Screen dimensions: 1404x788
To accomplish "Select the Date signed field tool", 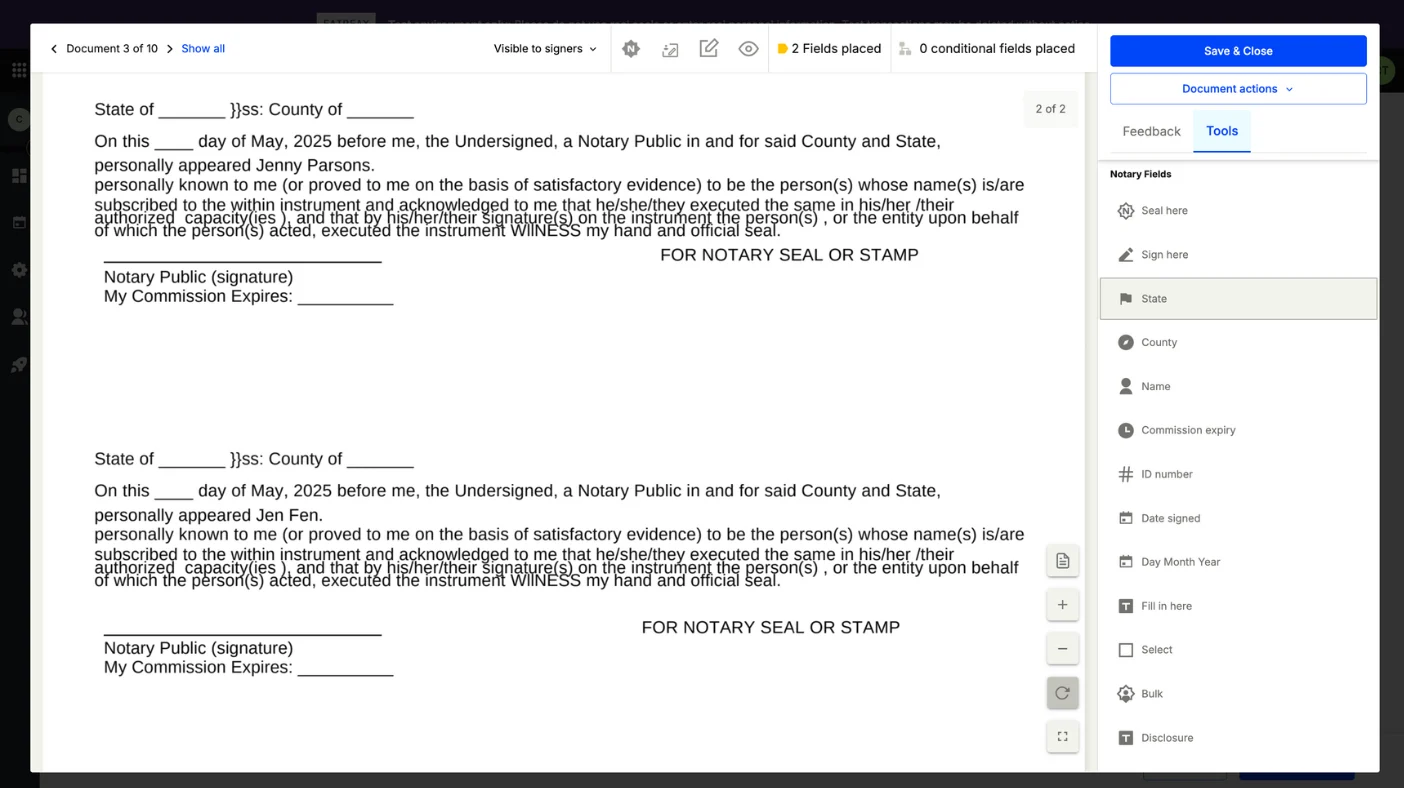I will click(x=1238, y=518).
